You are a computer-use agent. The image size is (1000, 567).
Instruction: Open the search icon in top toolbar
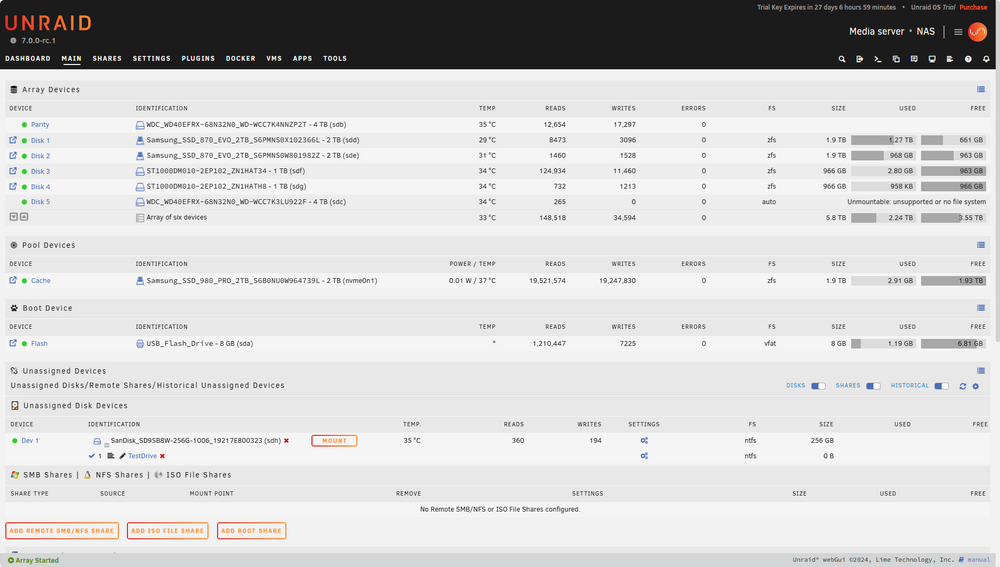click(x=842, y=59)
